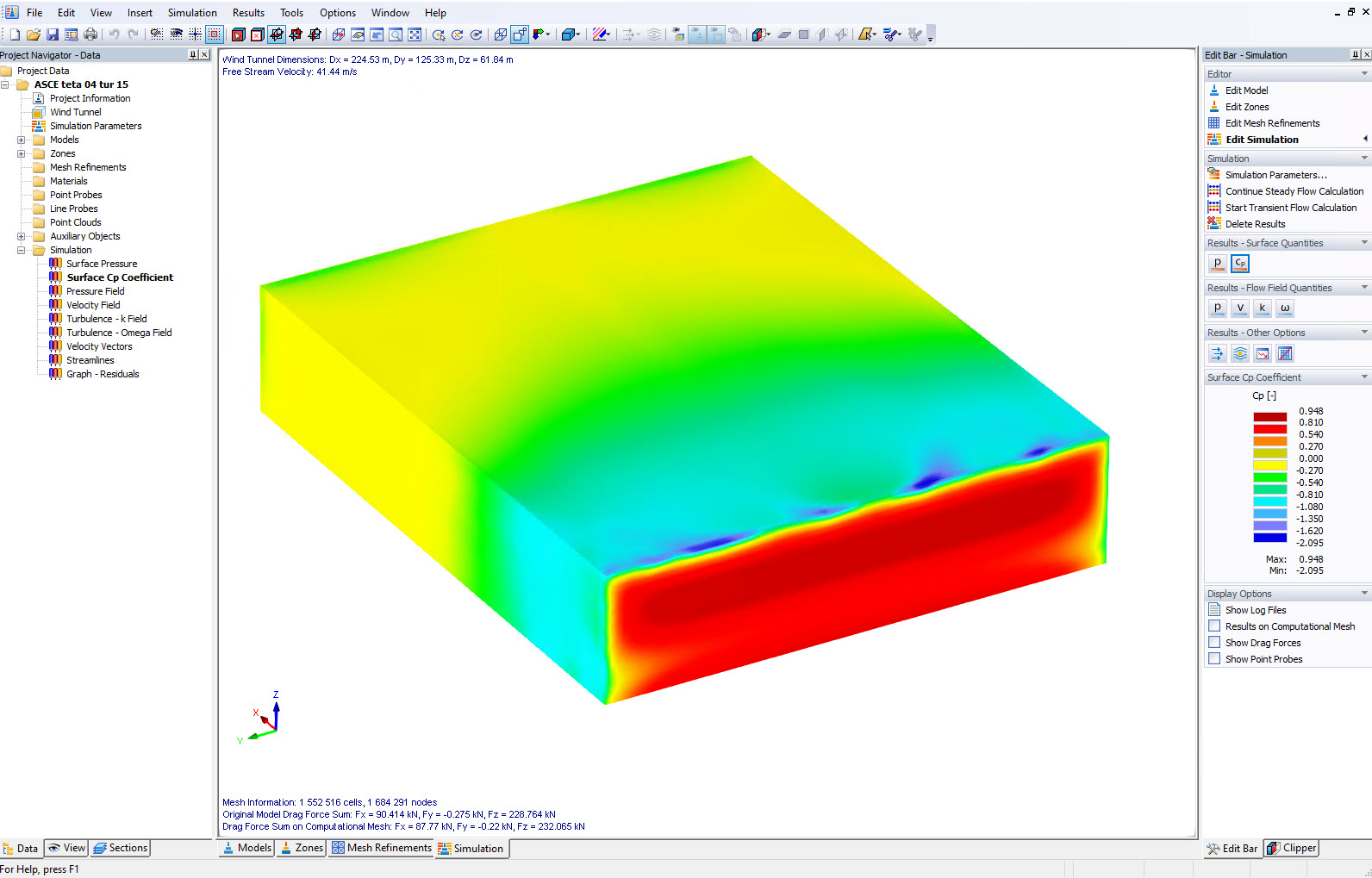The image size is (1372, 878).
Task: Click the Save floppy disk icon
Action: click(x=53, y=34)
